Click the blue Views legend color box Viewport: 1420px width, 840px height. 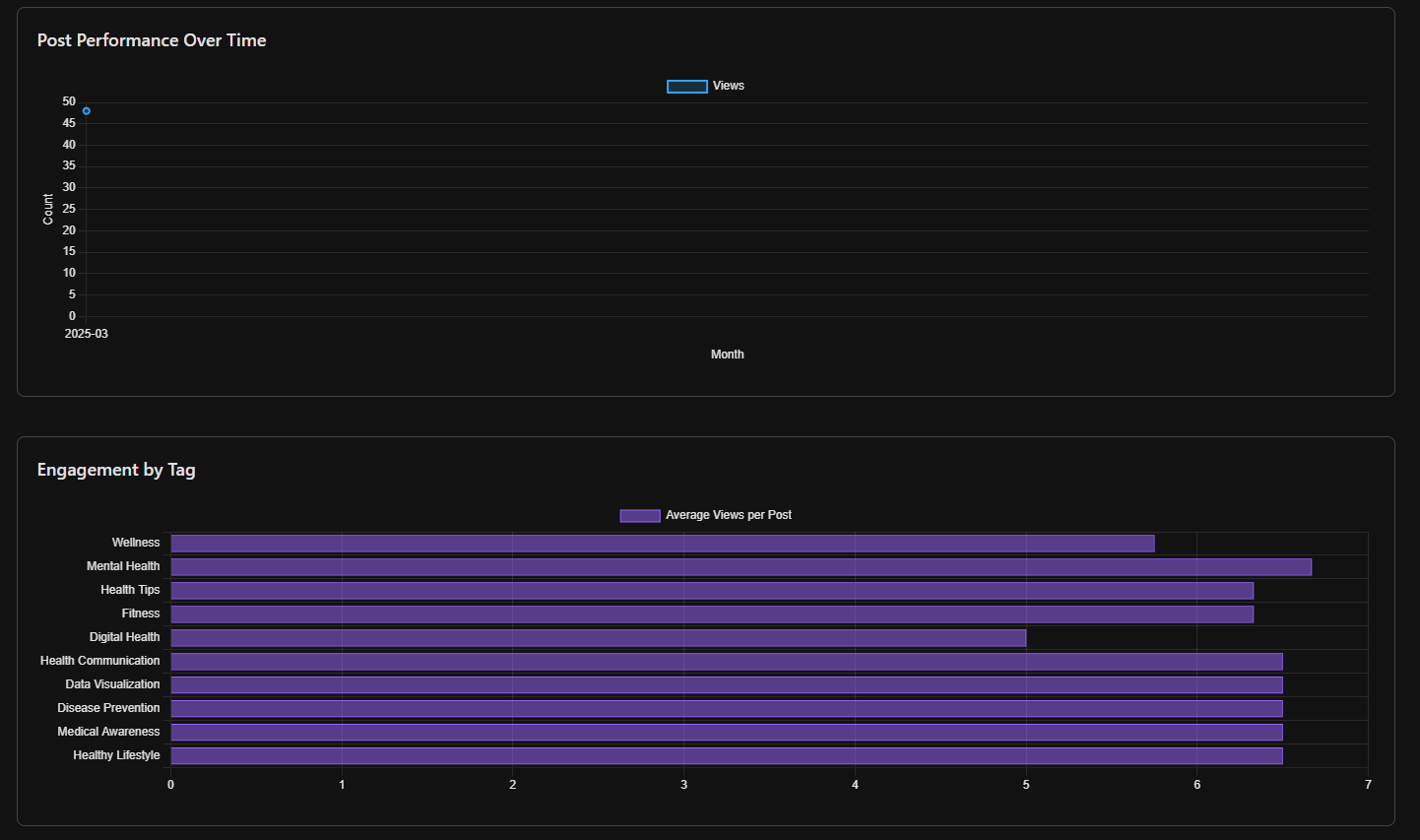point(687,87)
